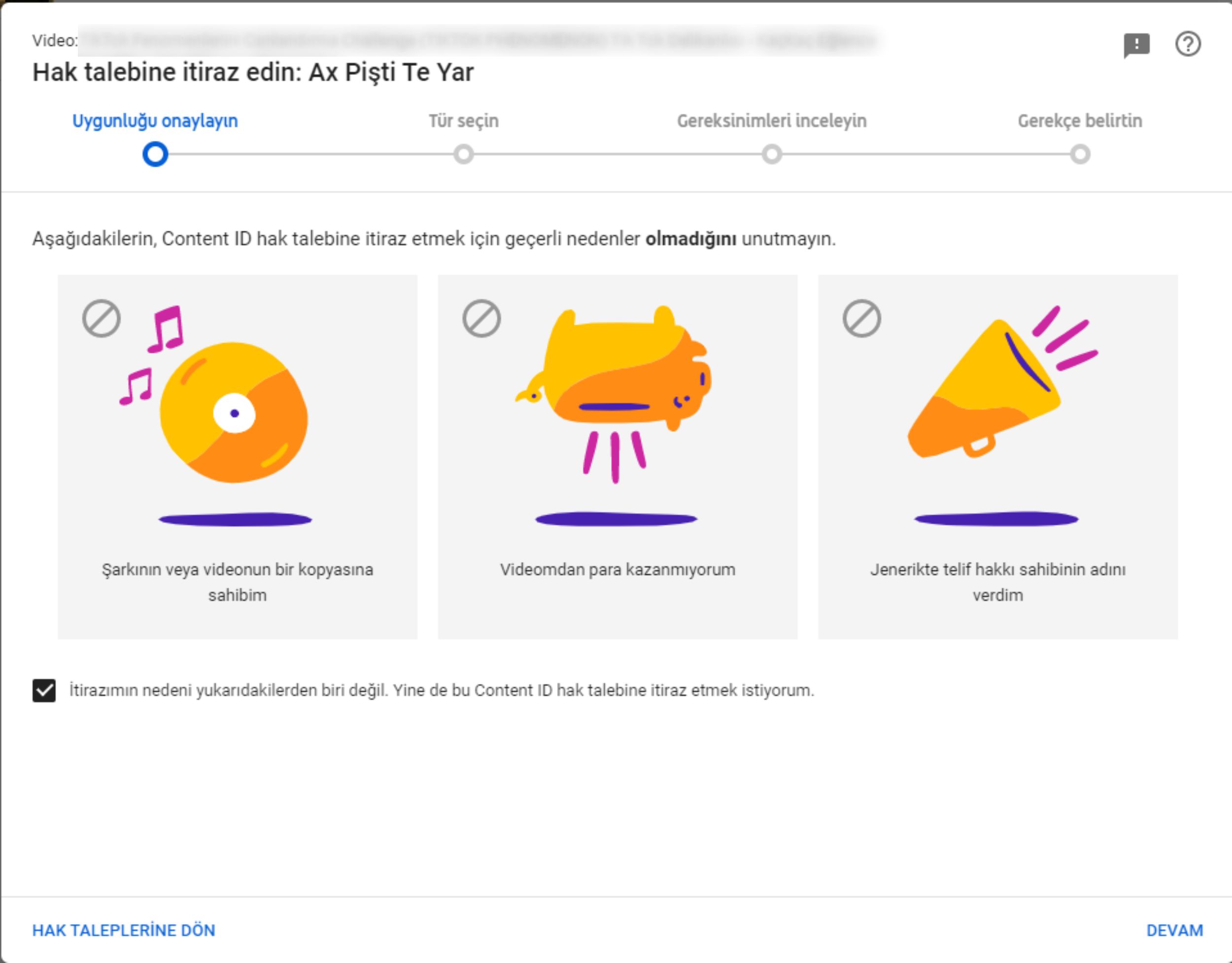Click the checkbox label about disputing anyway
Screen dimensions: 1232x963
tap(442, 691)
